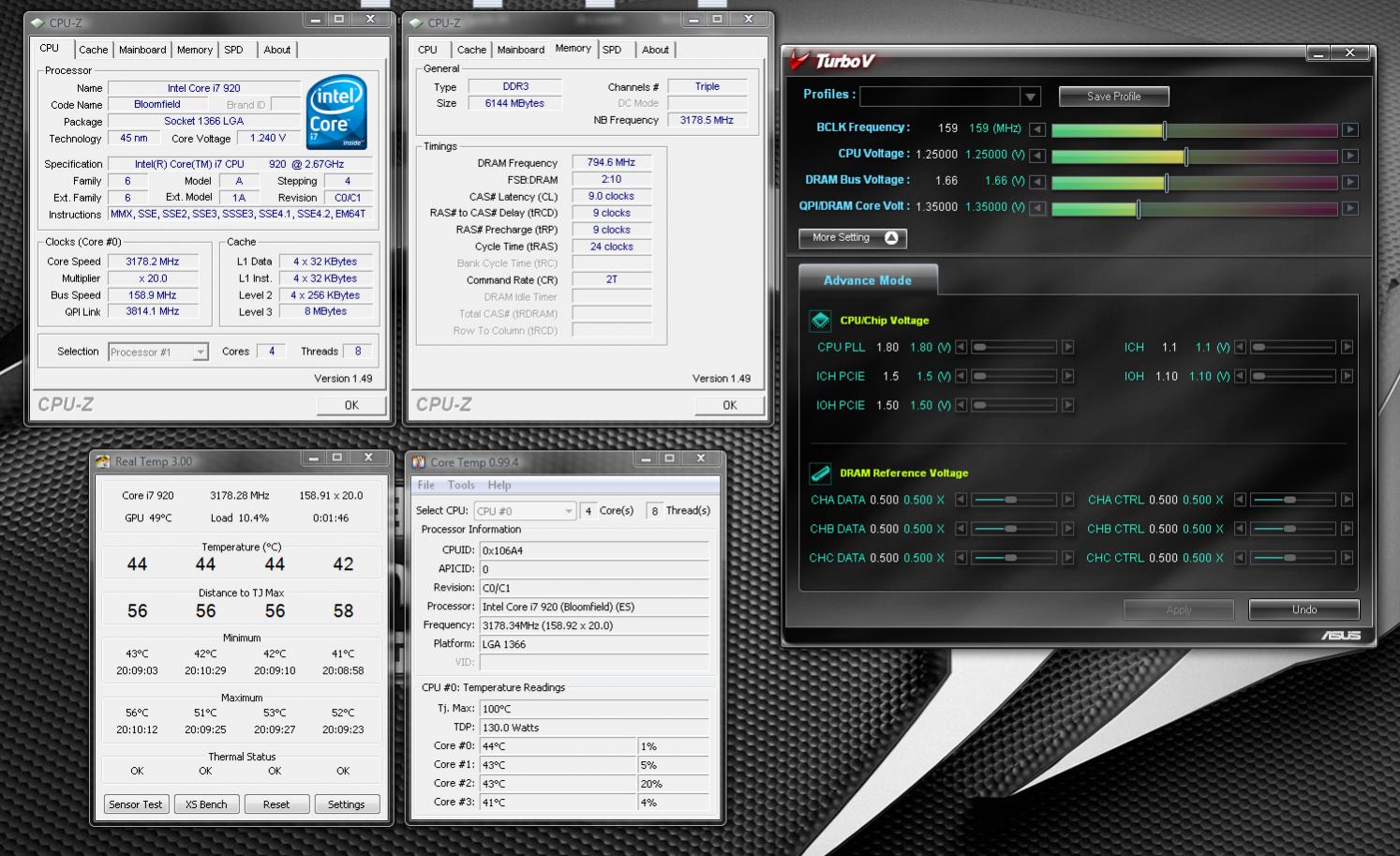Click the CHB CTRL reference voltage slider
Screen dimensions: 1400x856
click(x=1293, y=529)
